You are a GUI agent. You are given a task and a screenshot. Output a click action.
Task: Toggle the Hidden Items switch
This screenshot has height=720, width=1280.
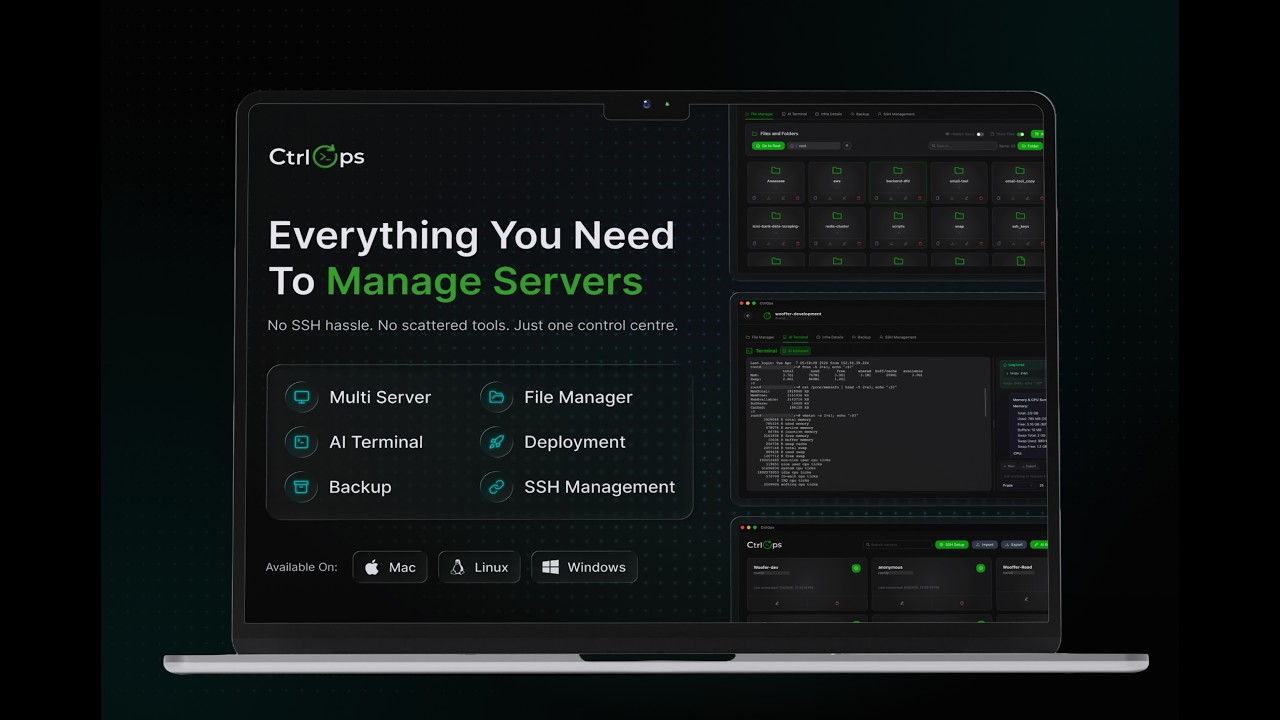pyautogui.click(x=980, y=134)
